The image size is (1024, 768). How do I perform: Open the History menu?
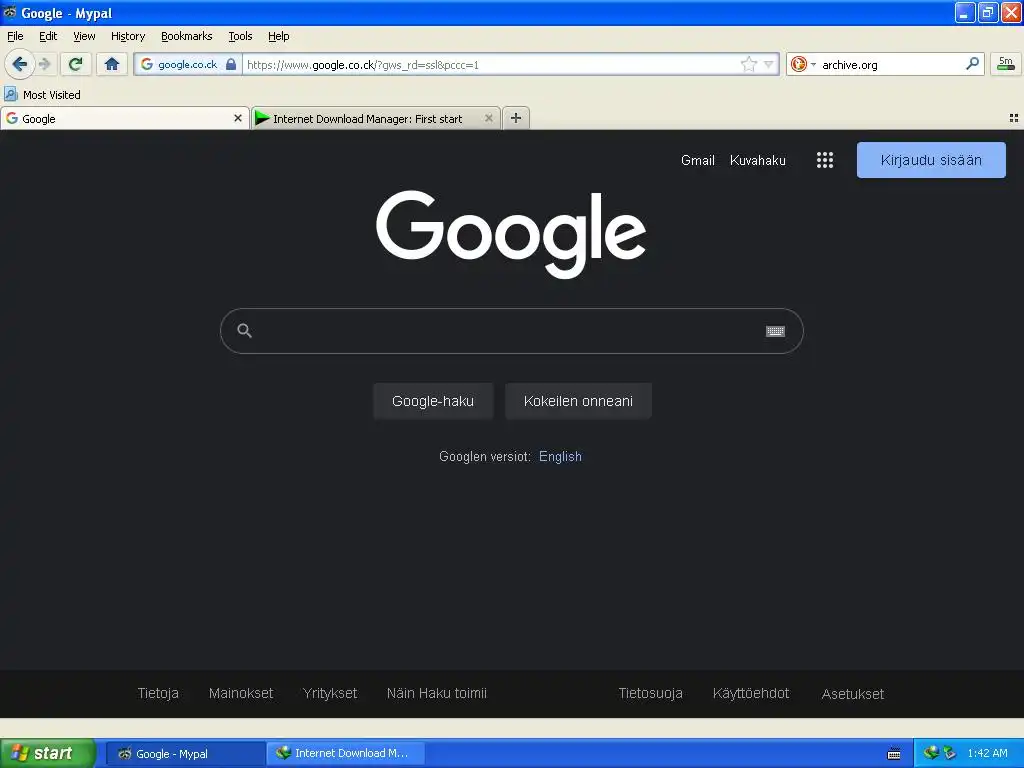click(127, 36)
